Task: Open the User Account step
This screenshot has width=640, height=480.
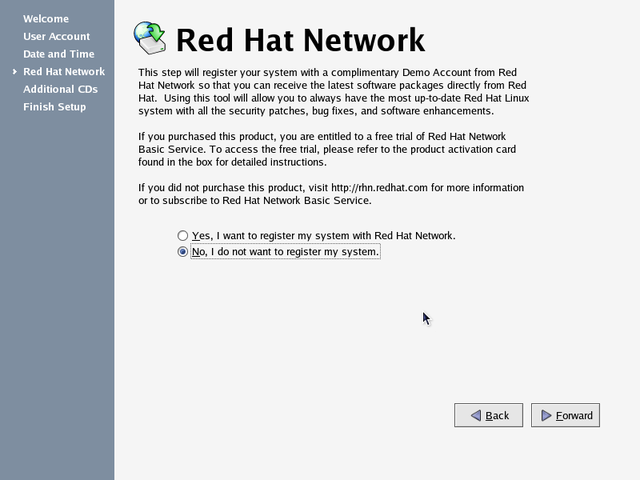Action: pyautogui.click(x=56, y=36)
